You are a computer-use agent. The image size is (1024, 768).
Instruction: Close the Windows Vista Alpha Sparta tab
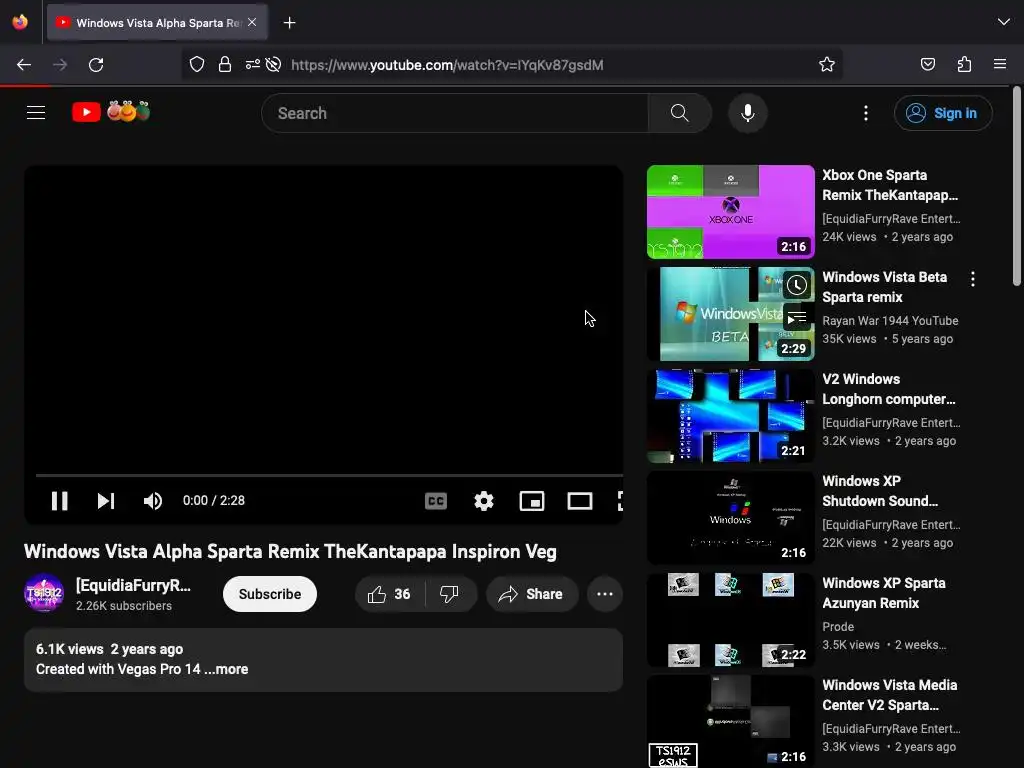click(x=252, y=22)
